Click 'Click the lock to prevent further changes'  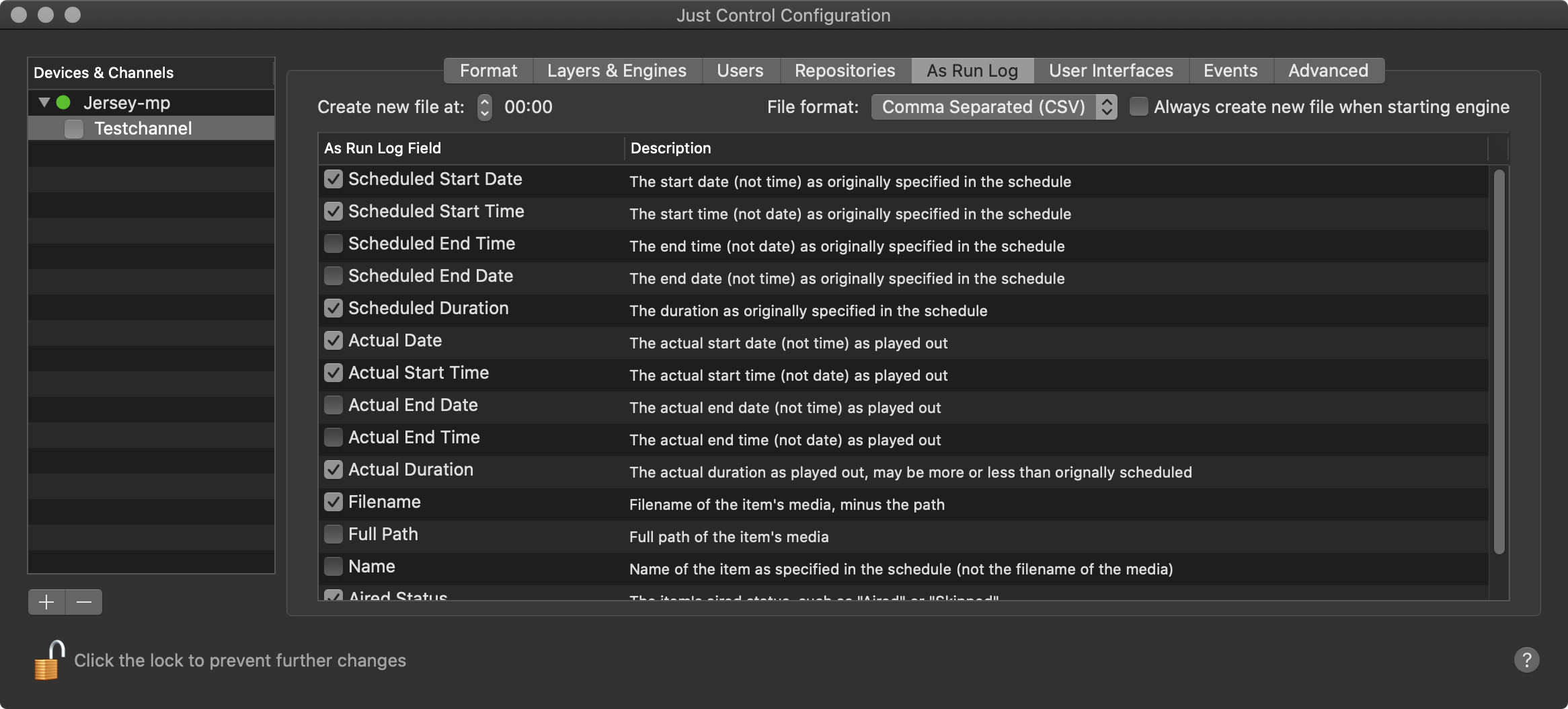pyautogui.click(x=240, y=661)
